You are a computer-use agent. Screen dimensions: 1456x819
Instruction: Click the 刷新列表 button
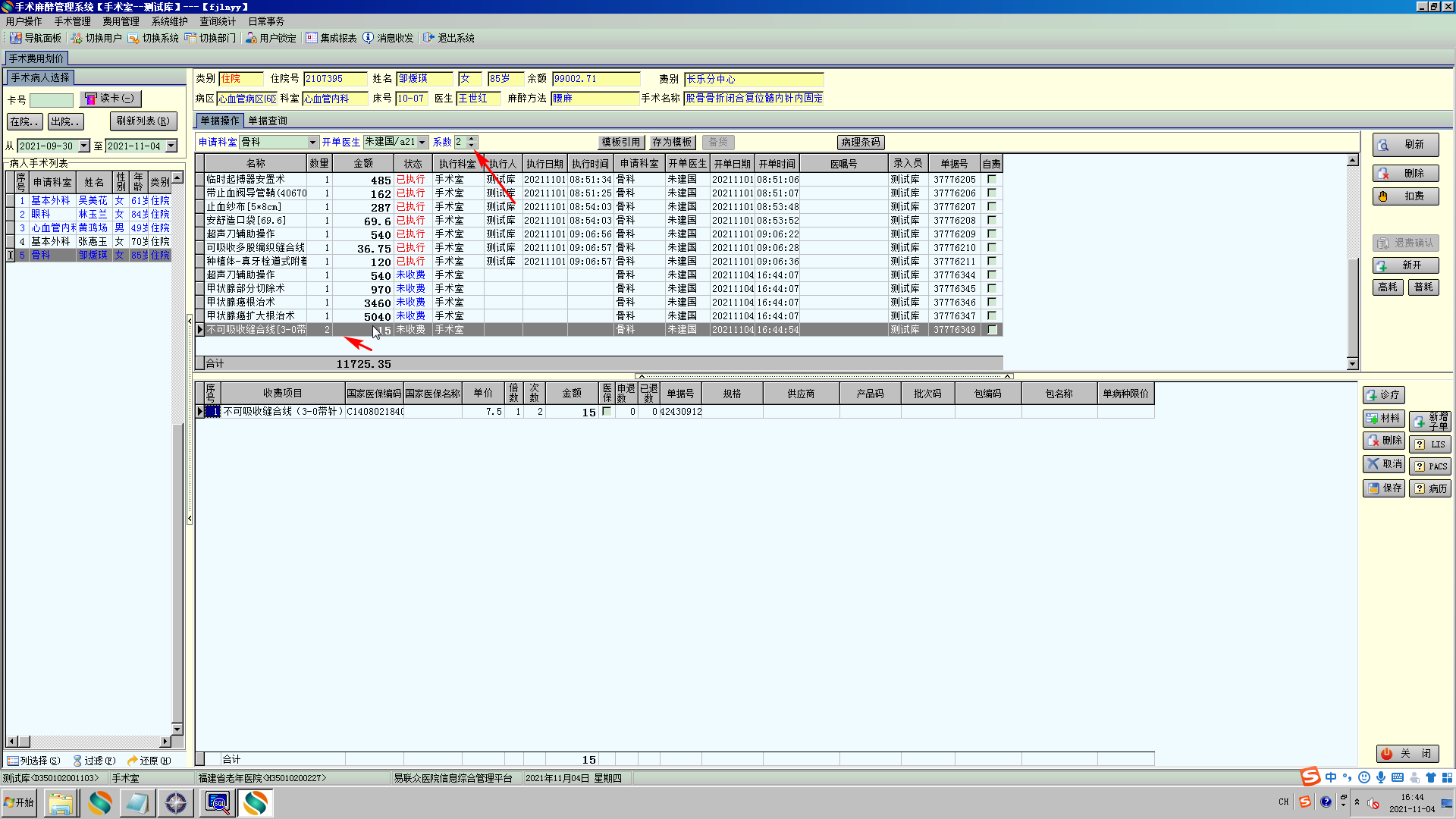pos(143,121)
